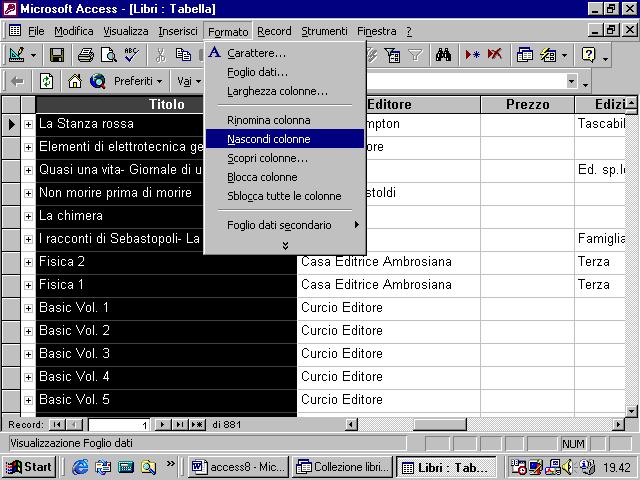Select Nascondi colonne menu entry

pos(285,139)
